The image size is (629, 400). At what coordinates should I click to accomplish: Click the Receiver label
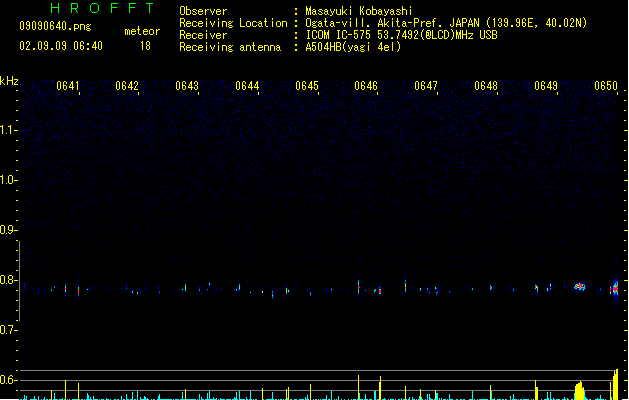point(203,35)
